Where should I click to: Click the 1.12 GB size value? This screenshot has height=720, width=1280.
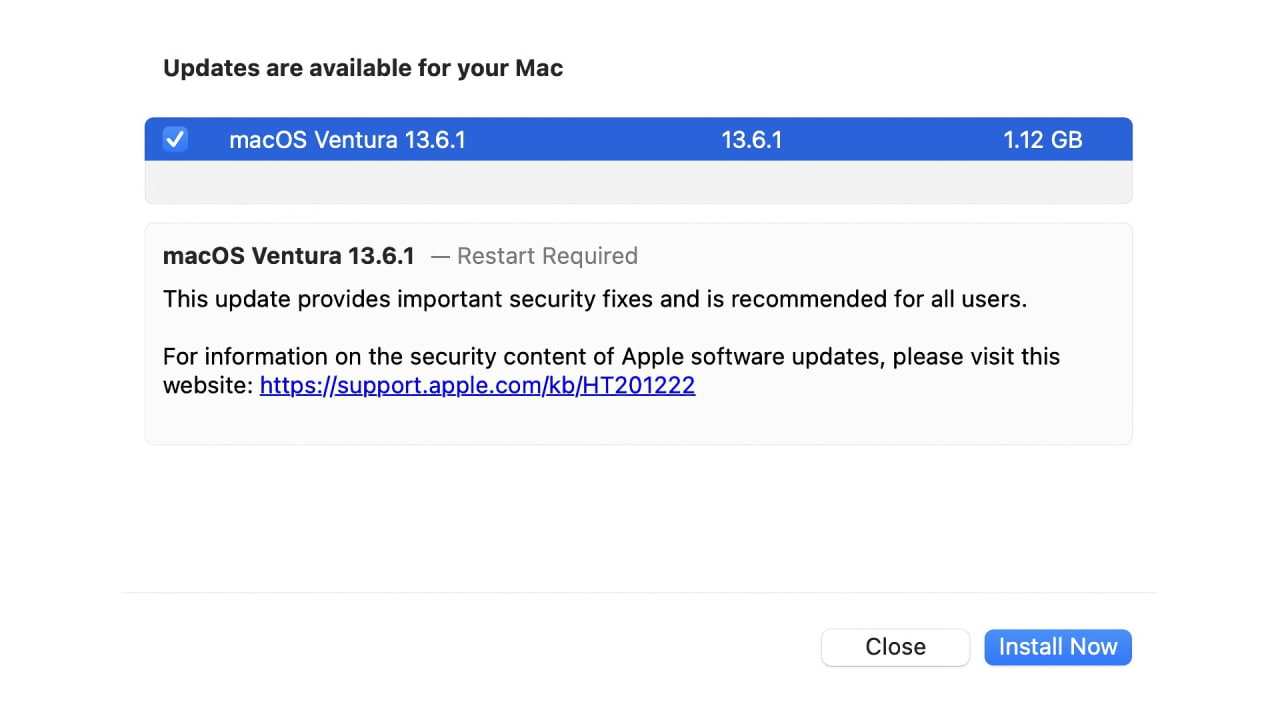(1042, 140)
